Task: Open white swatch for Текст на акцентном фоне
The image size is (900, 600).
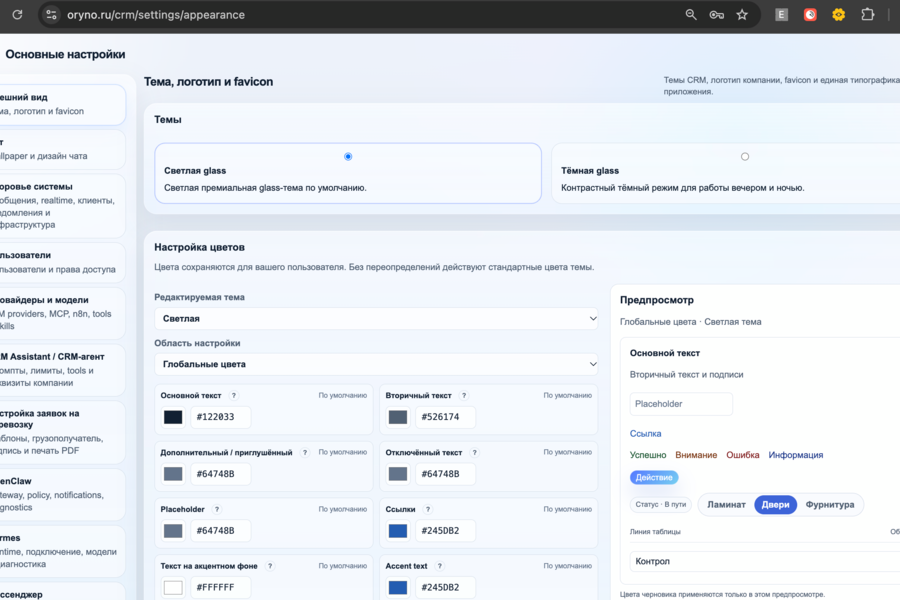Action: [173, 587]
